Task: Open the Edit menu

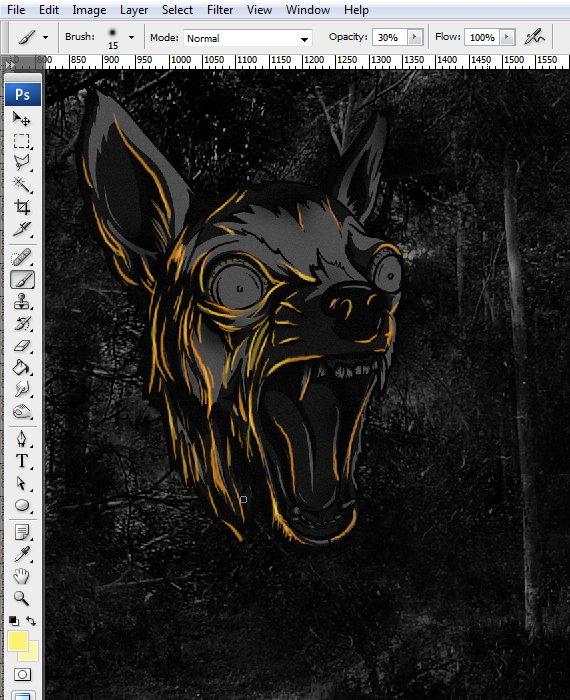Action: (x=49, y=10)
